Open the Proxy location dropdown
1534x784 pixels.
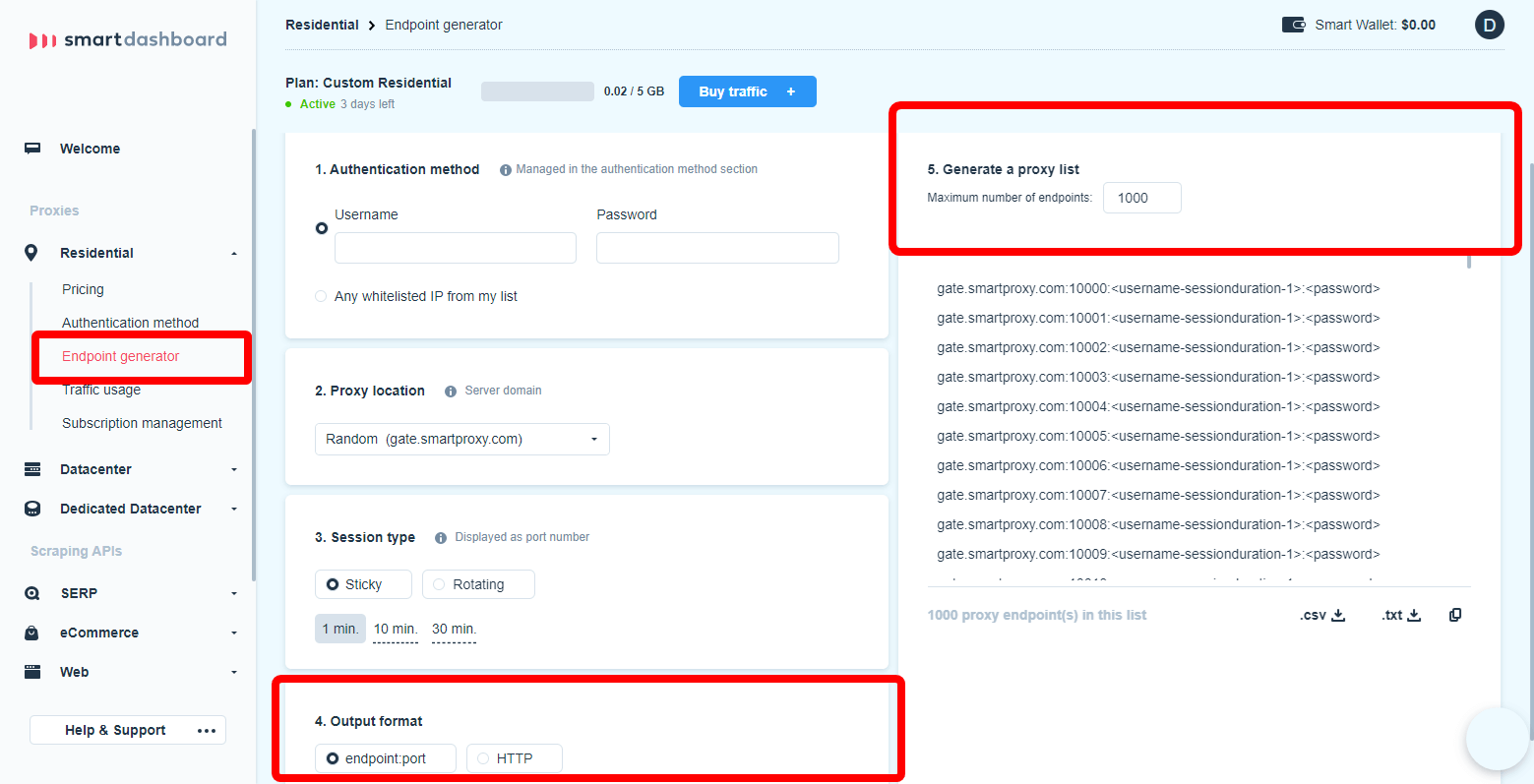click(x=462, y=440)
